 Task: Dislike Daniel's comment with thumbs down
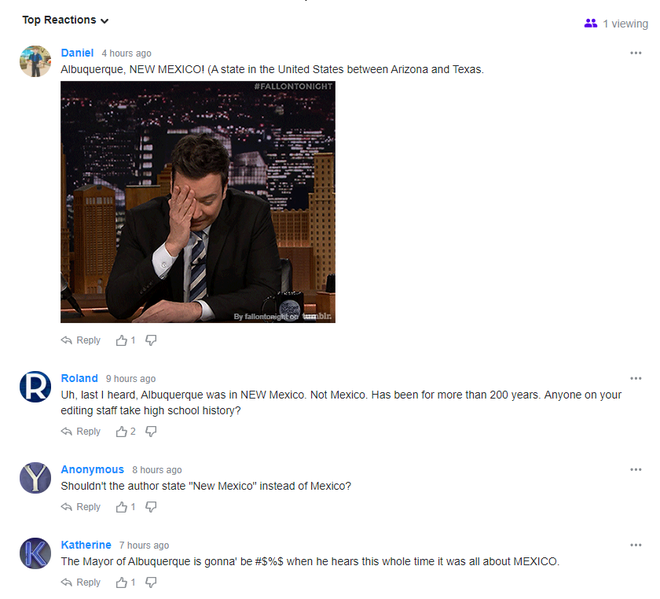click(151, 340)
